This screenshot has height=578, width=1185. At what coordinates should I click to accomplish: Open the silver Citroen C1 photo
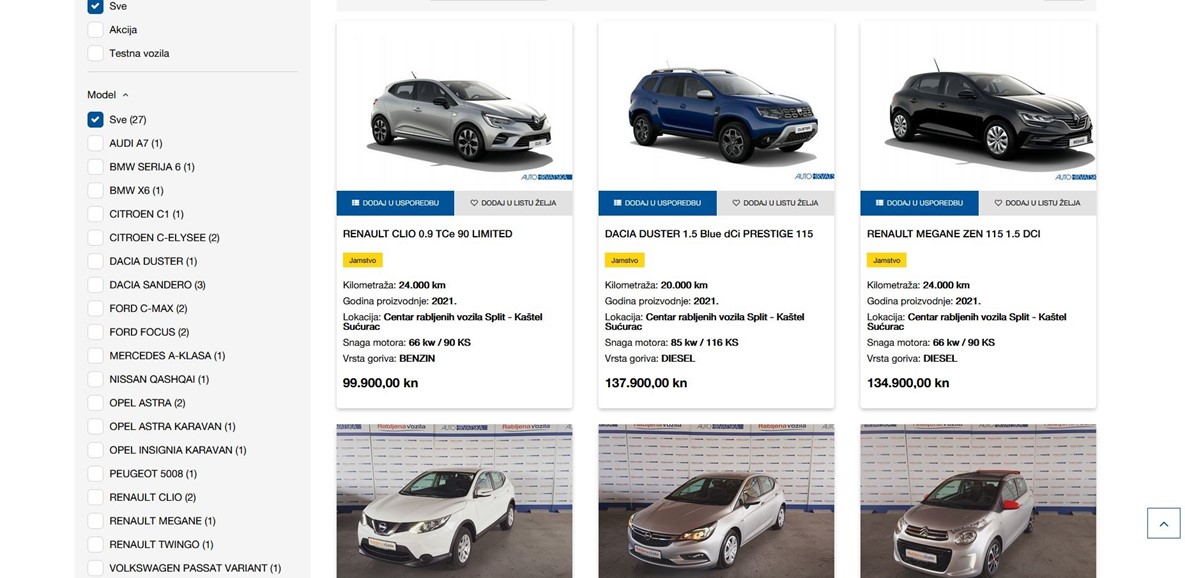(x=978, y=501)
